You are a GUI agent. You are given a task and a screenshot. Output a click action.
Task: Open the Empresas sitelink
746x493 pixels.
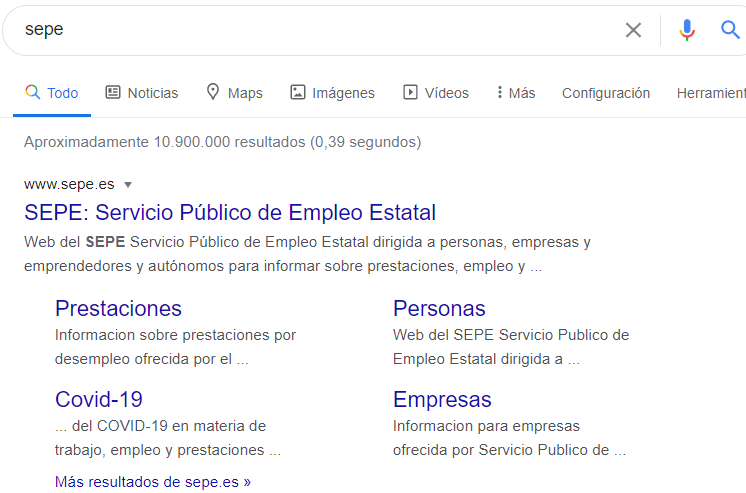tap(442, 400)
